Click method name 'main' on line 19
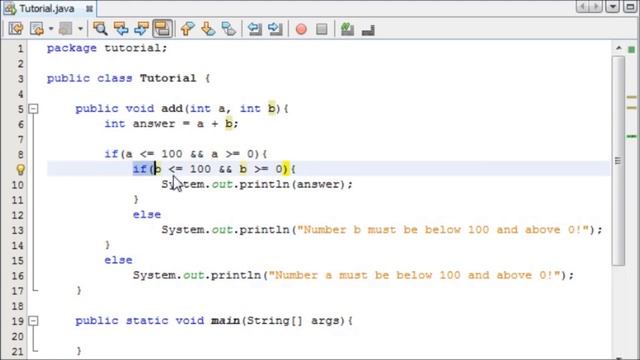 pos(225,321)
